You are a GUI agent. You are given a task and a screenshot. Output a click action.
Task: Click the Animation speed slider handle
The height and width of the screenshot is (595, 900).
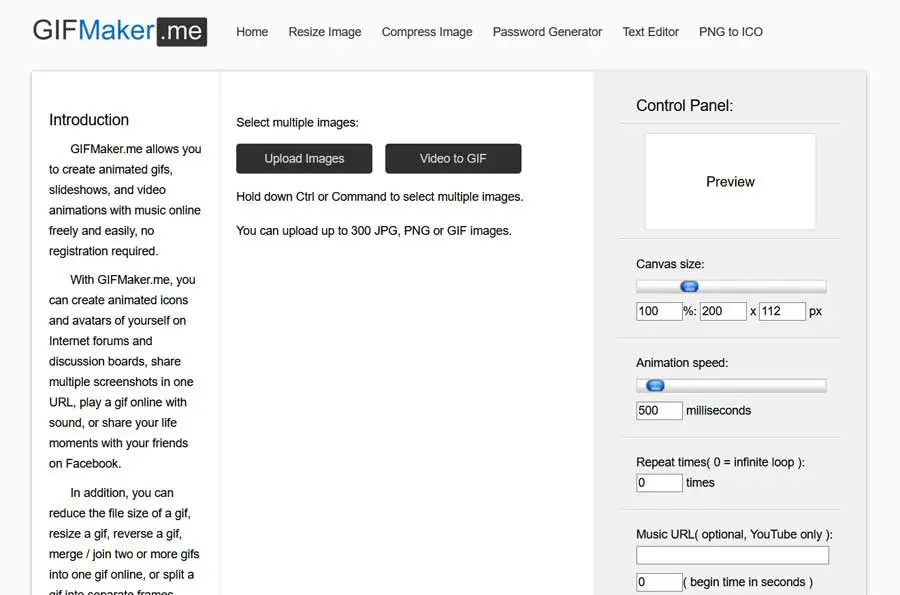click(655, 385)
